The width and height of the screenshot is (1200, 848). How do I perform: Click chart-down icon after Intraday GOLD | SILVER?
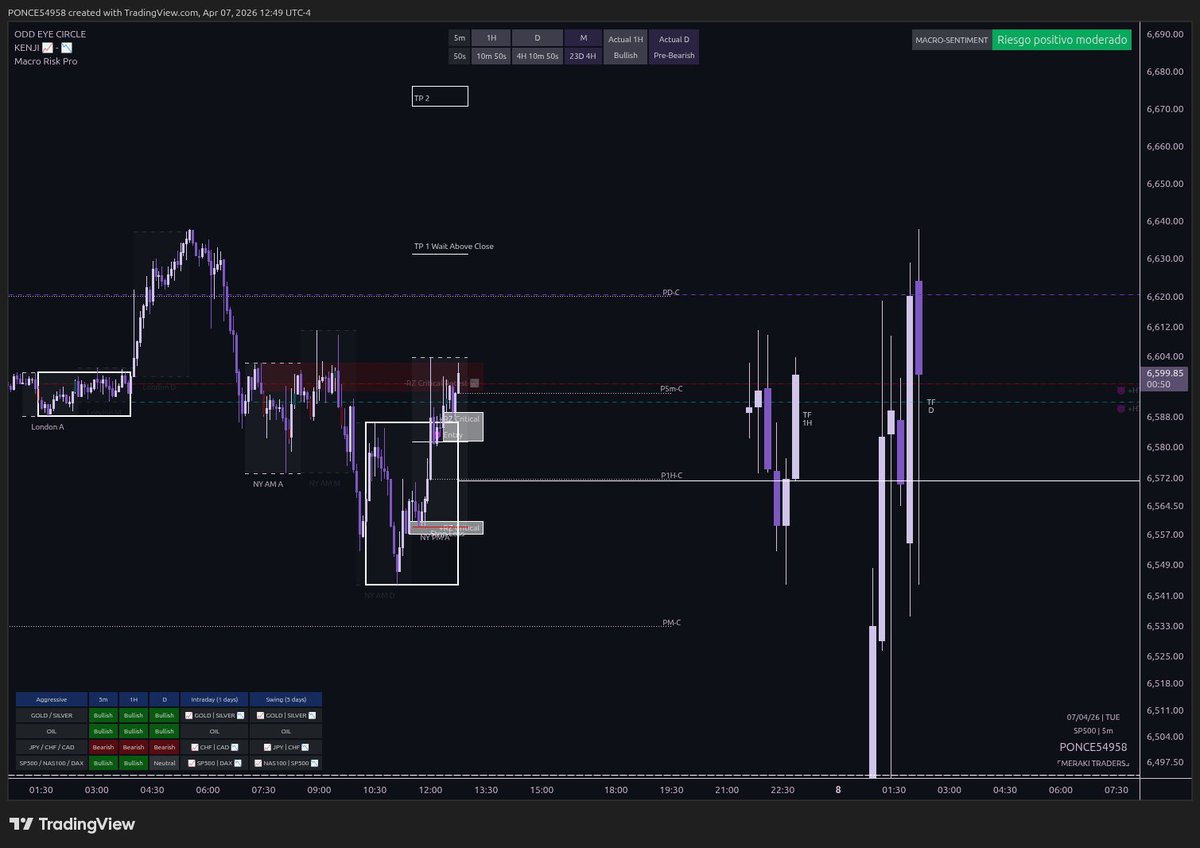click(x=240, y=716)
